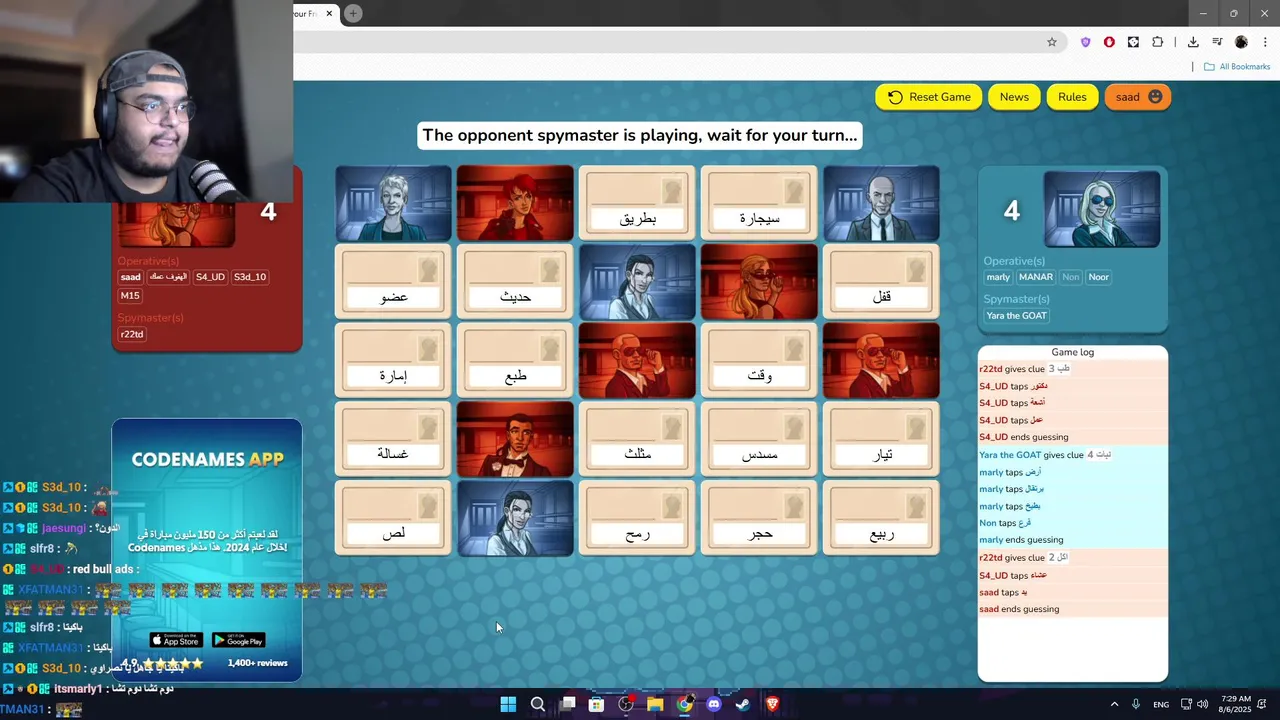
Task: Open the Windows Start menu
Action: point(508,704)
